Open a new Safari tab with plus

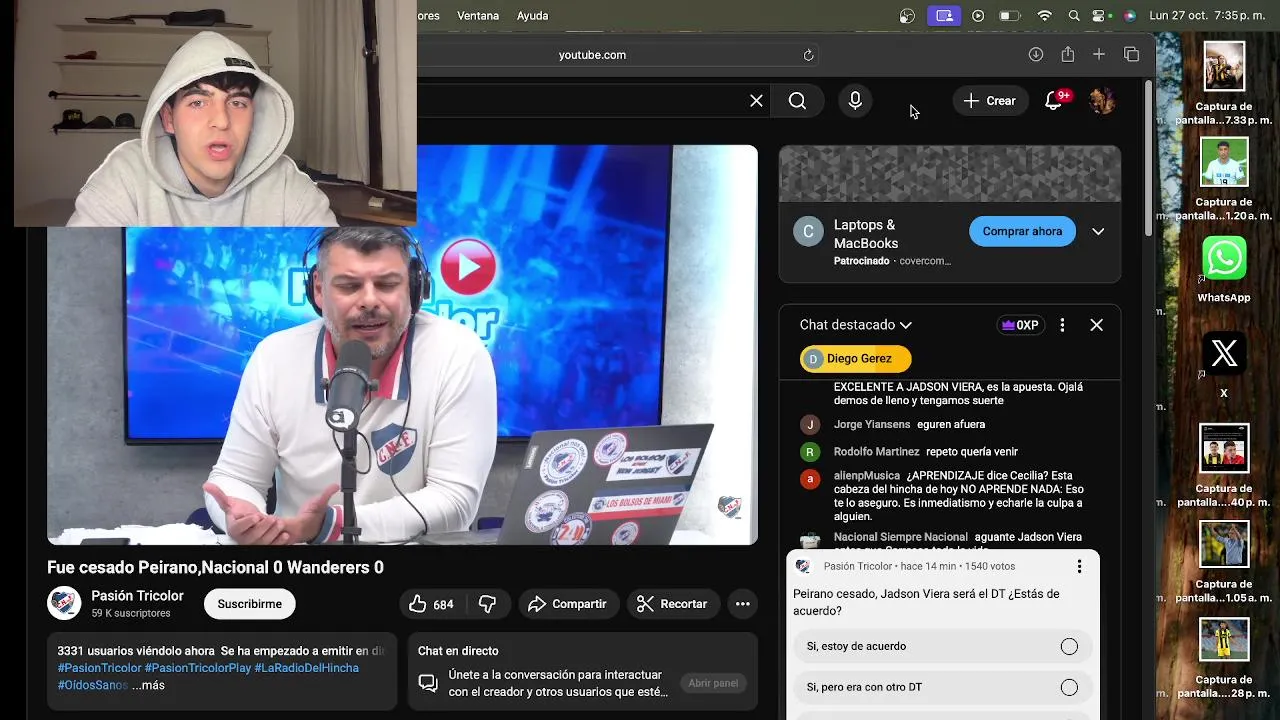point(1099,55)
